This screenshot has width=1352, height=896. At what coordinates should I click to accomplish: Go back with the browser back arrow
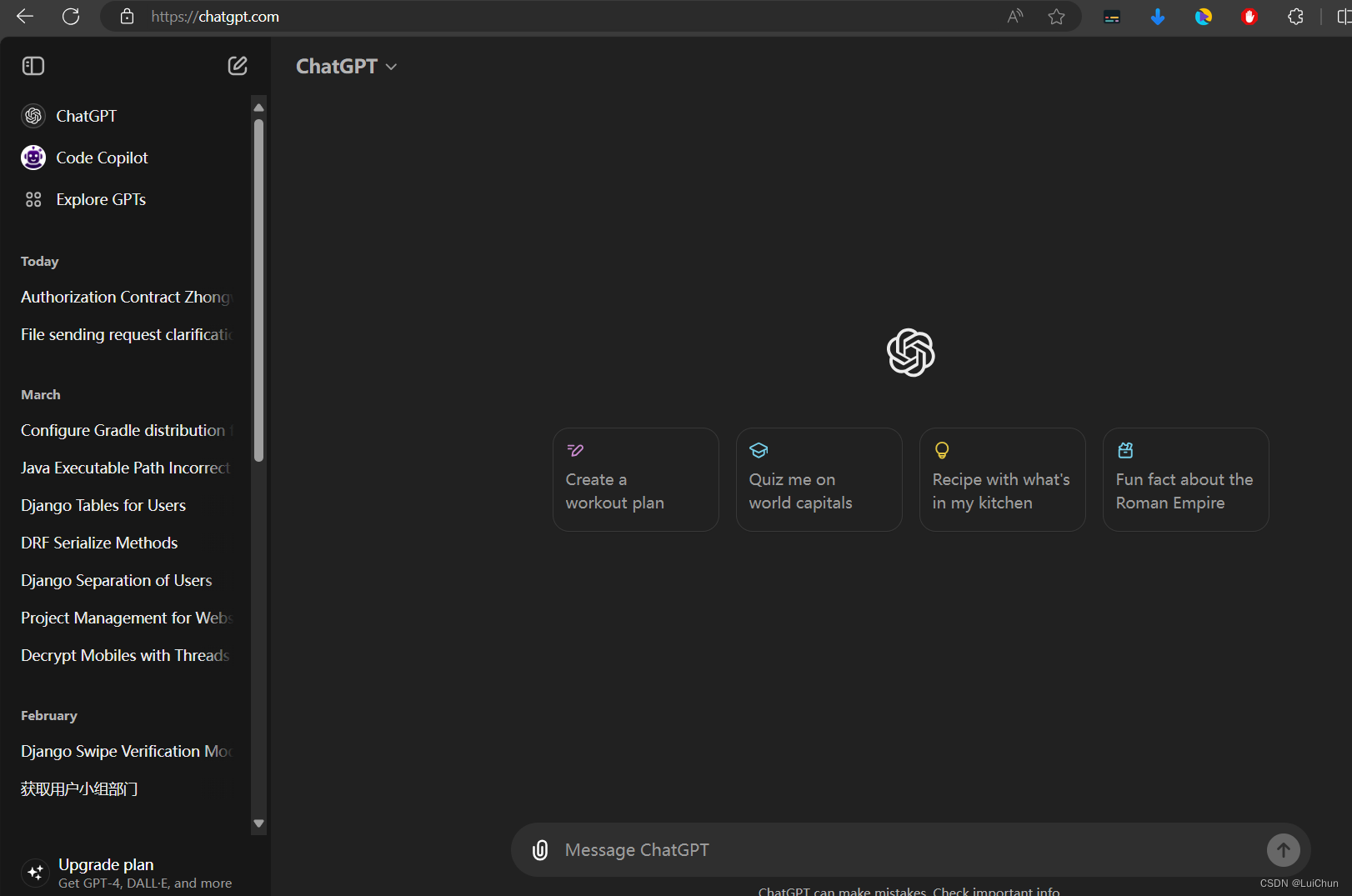(x=25, y=16)
